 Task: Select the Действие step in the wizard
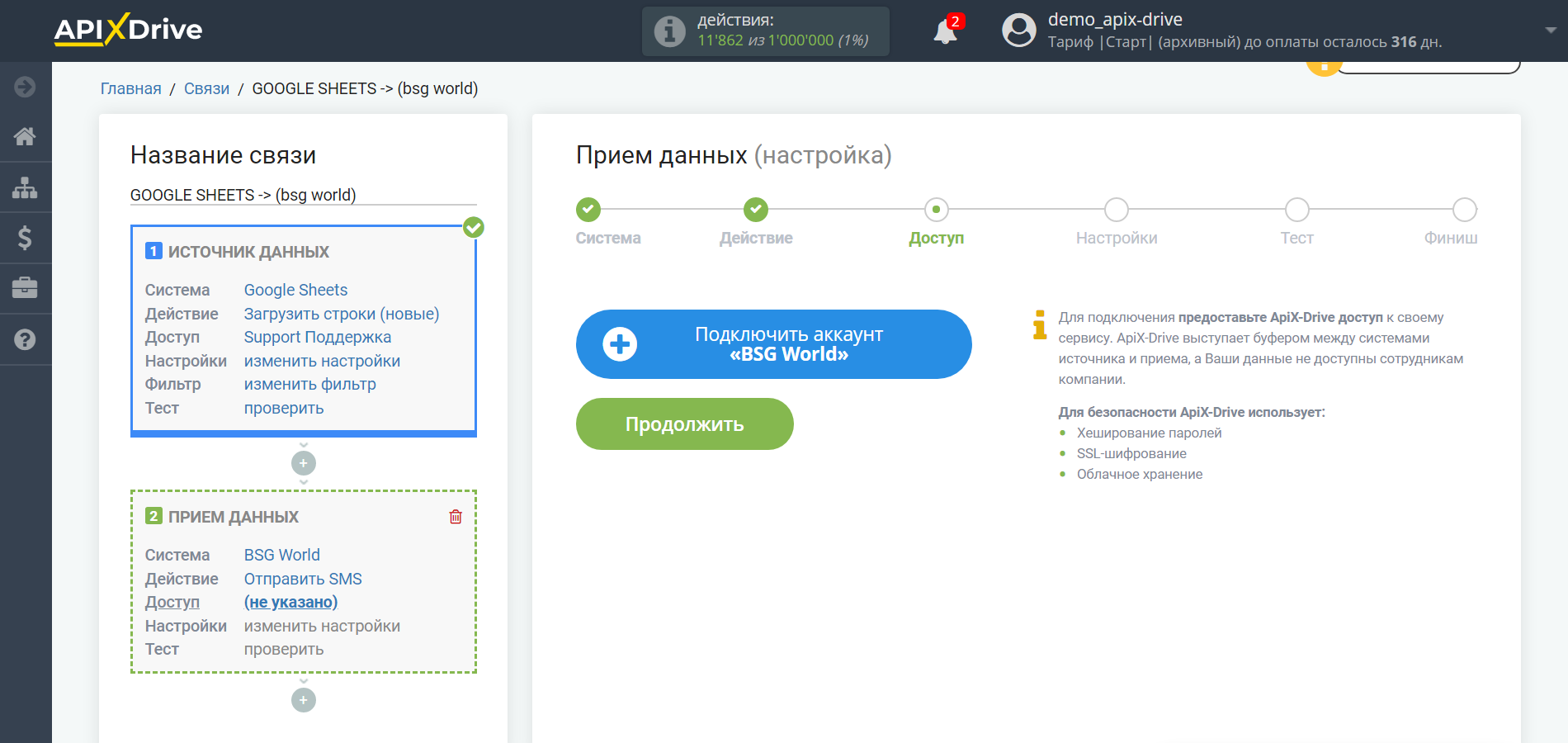click(756, 210)
